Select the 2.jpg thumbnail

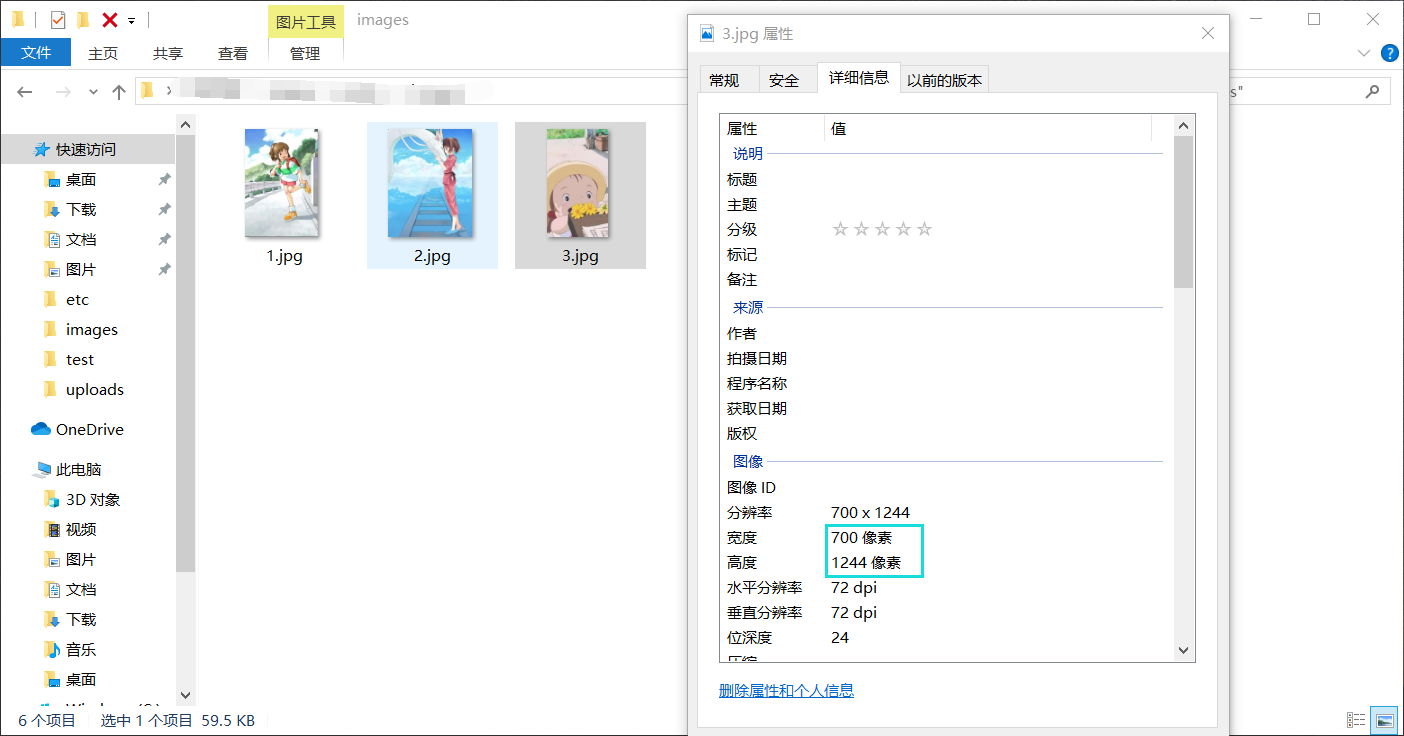click(432, 183)
